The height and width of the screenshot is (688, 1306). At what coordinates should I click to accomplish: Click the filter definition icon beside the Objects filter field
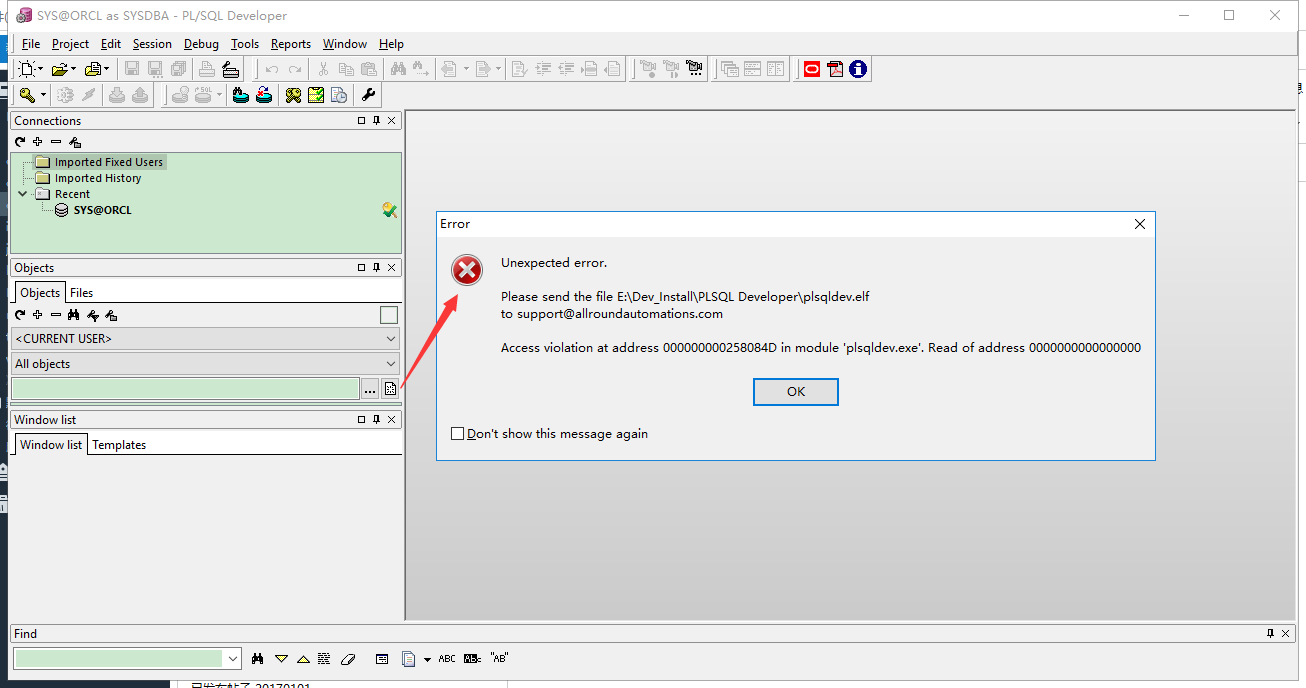(x=391, y=389)
